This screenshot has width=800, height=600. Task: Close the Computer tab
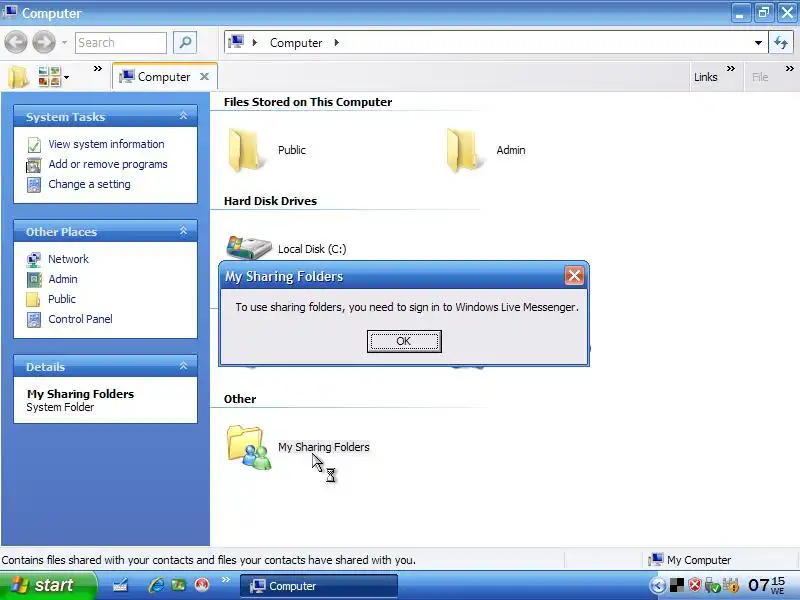pyautogui.click(x=204, y=77)
